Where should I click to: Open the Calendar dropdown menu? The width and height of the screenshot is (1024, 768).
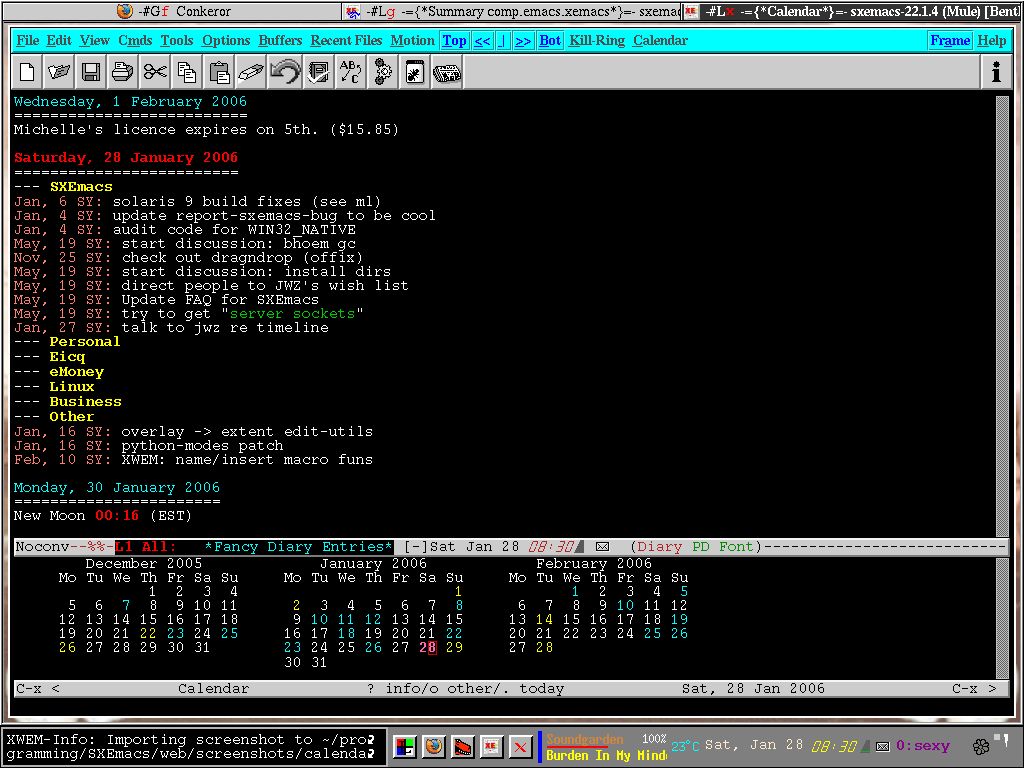[x=660, y=40]
